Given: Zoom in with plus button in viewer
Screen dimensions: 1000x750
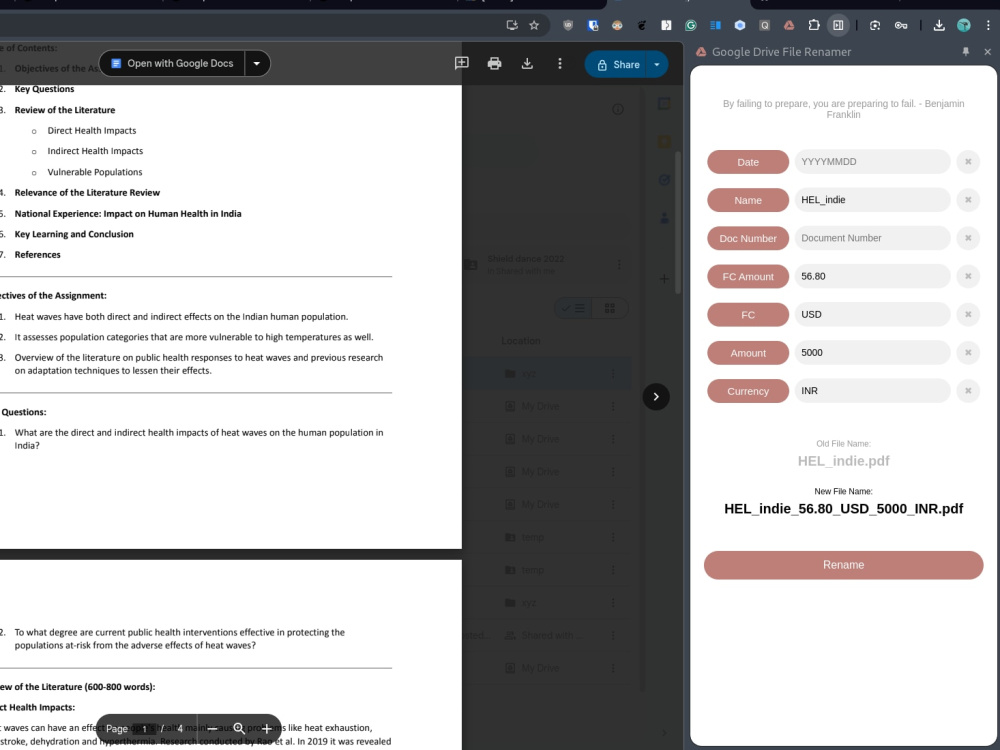Looking at the screenshot, I should pos(266,728).
